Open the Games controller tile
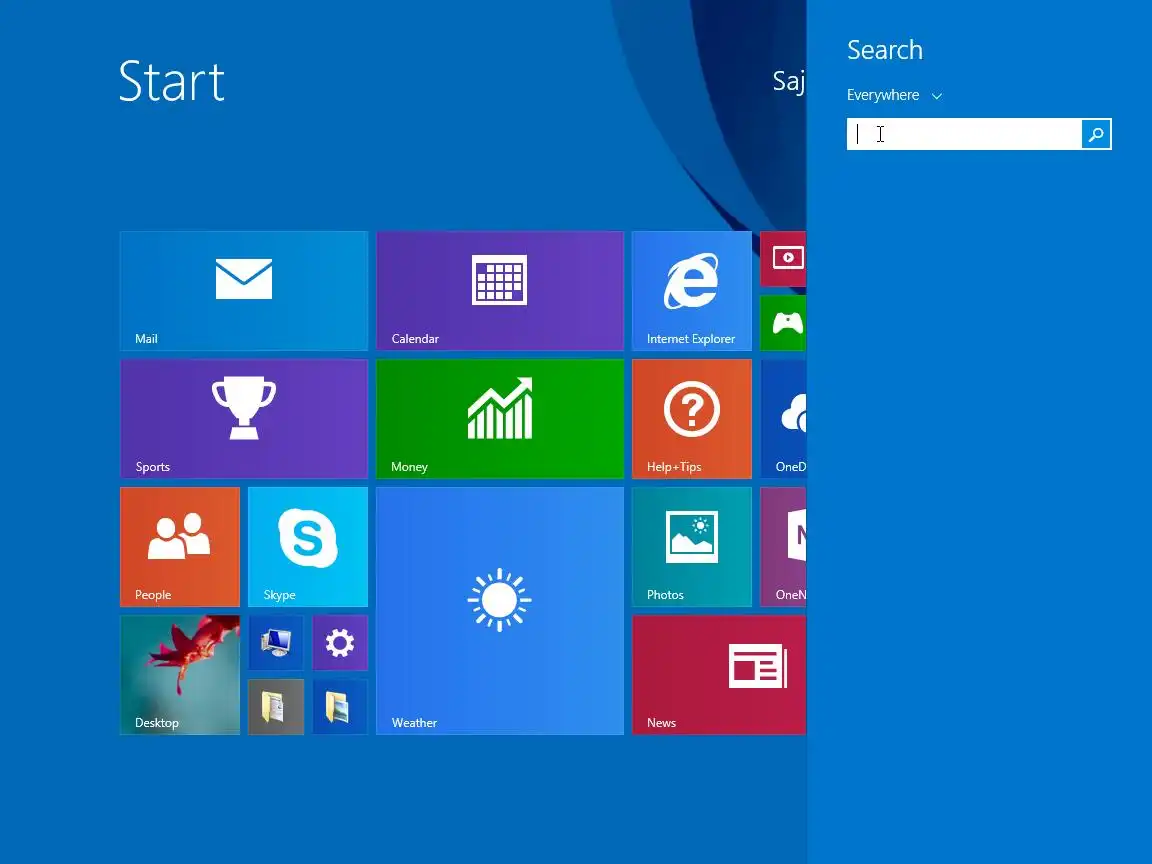 783,323
